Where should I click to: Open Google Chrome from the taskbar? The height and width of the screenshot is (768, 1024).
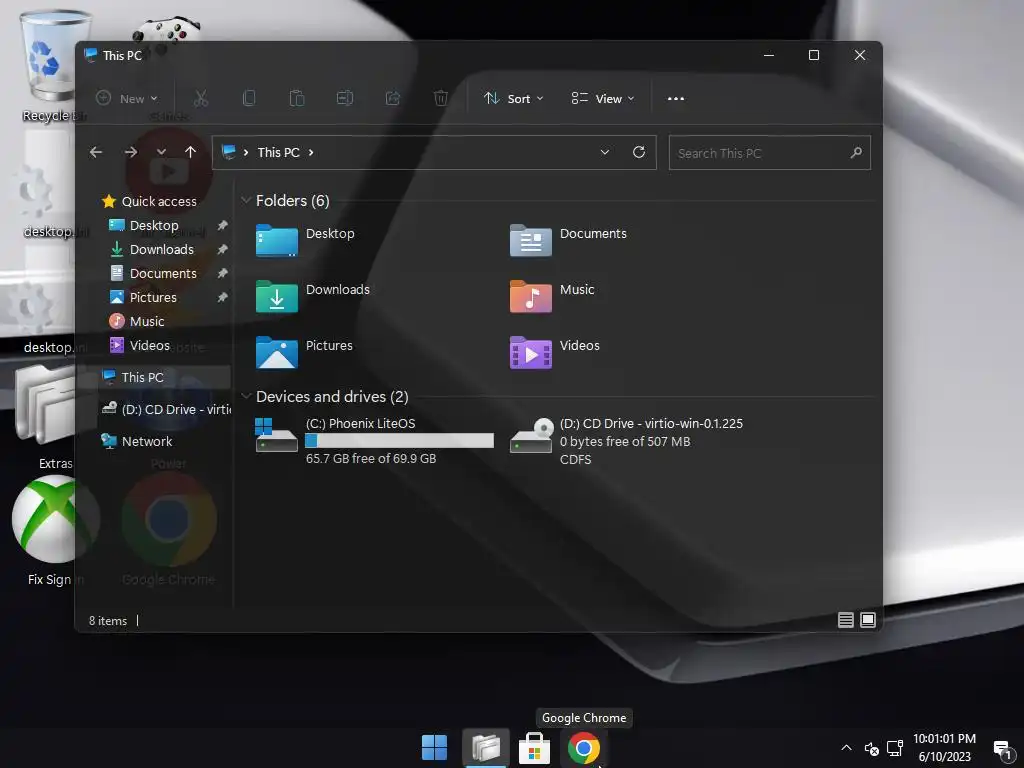pyautogui.click(x=584, y=748)
